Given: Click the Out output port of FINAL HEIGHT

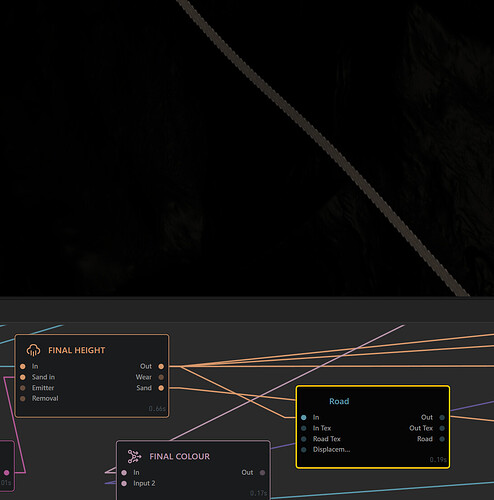Looking at the screenshot, I should tap(161, 366).
